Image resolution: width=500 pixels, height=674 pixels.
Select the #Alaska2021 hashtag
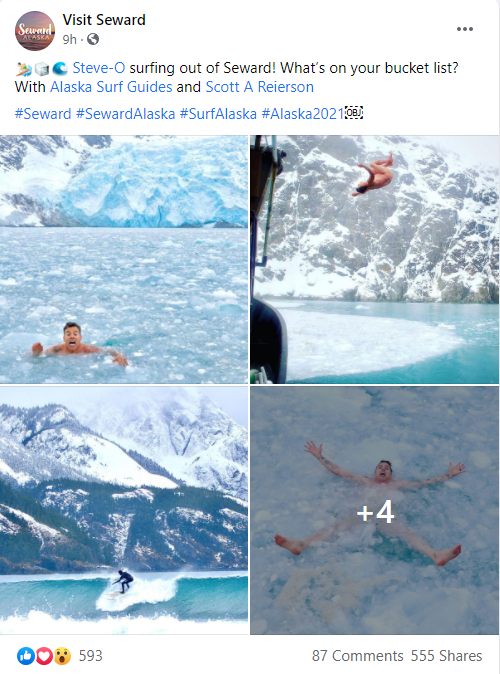[303, 114]
